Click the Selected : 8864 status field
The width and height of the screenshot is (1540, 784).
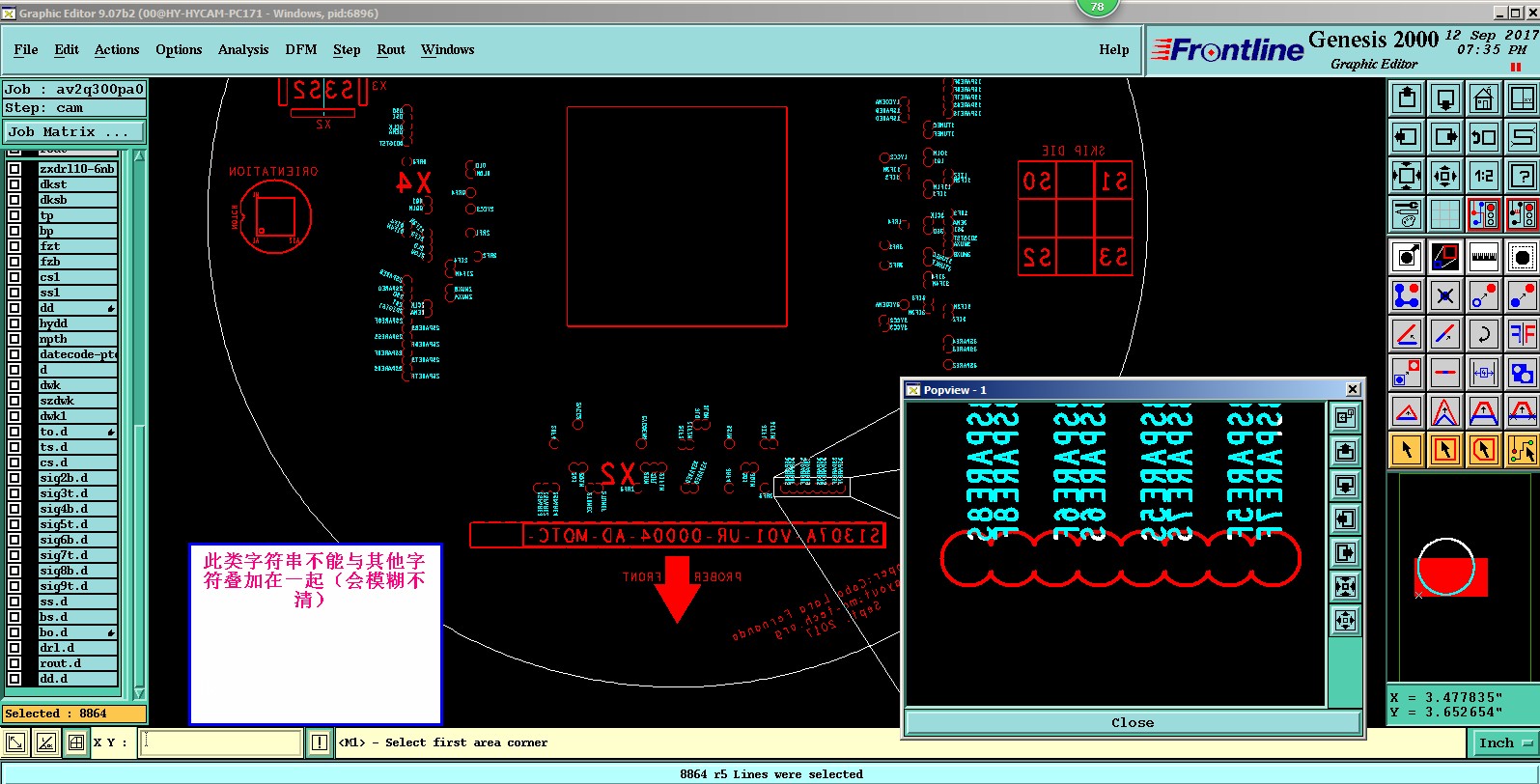pos(74,714)
